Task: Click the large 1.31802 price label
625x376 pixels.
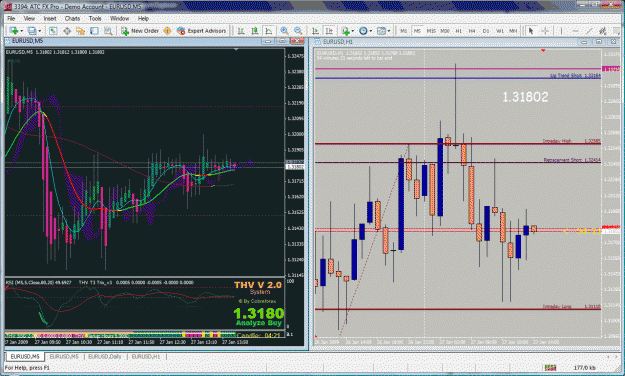Action: click(525, 97)
